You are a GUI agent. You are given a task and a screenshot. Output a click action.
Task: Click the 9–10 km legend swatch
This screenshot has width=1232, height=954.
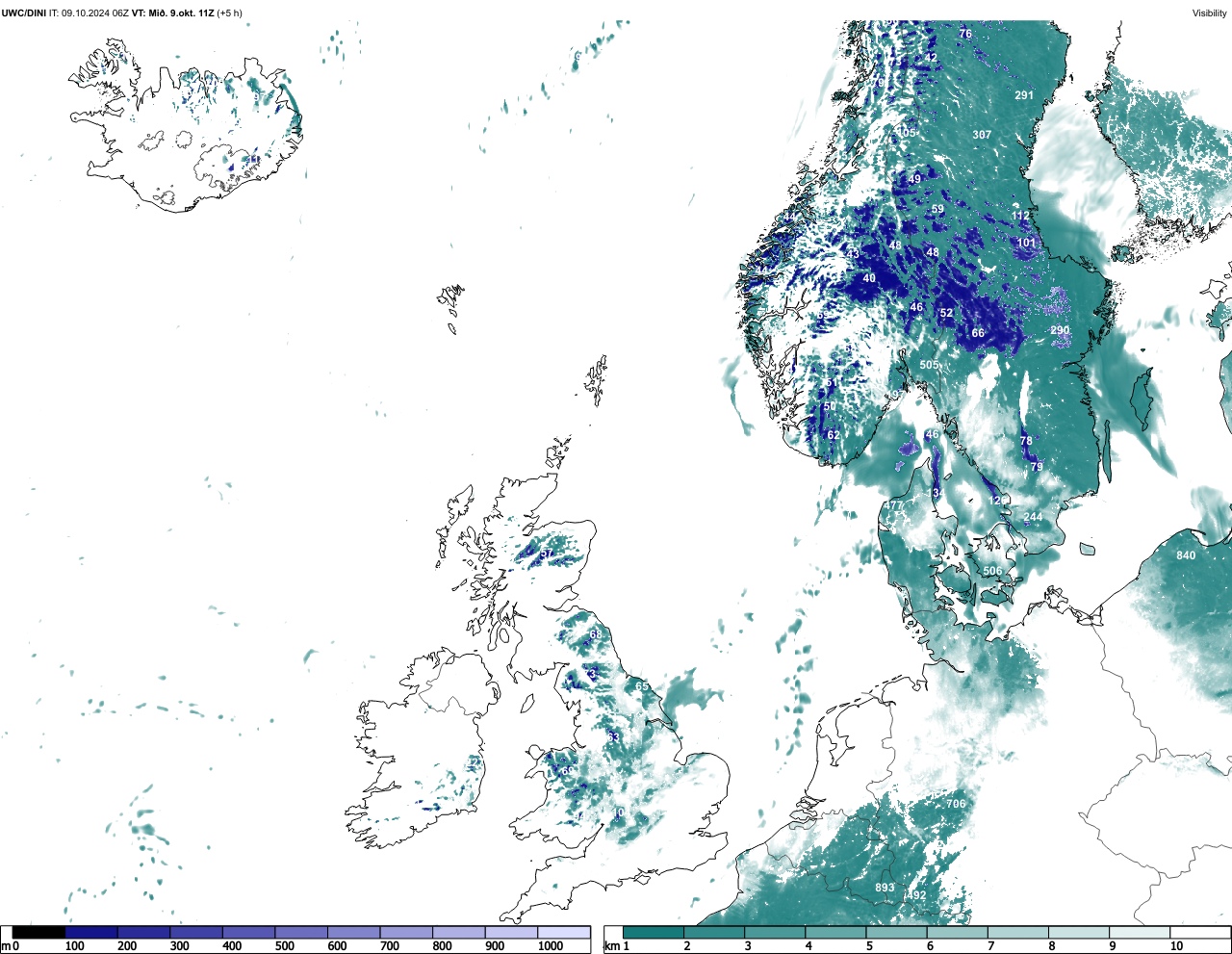tap(1139, 933)
